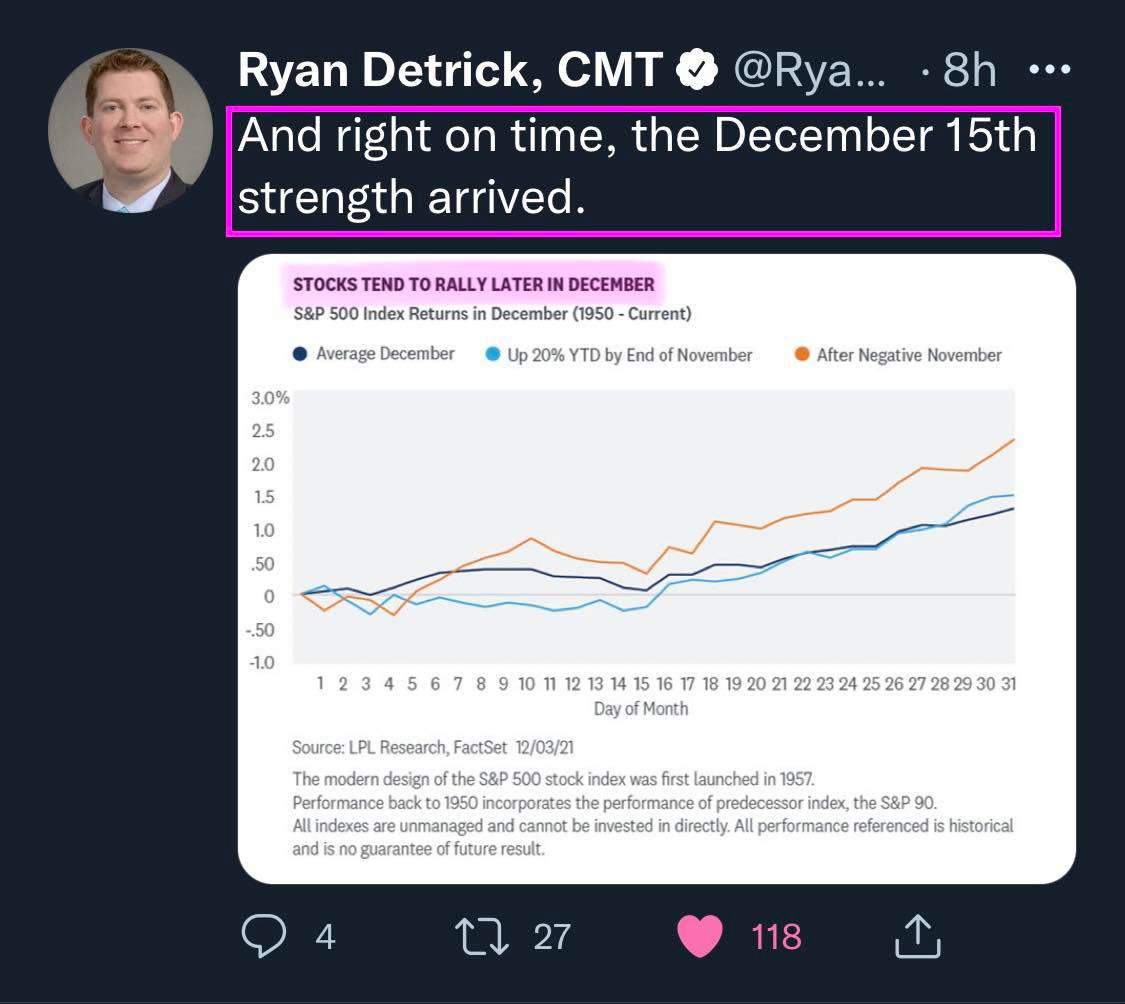The width and height of the screenshot is (1125, 1004).
Task: Open the three-dot more options menu
Action: [1049, 71]
